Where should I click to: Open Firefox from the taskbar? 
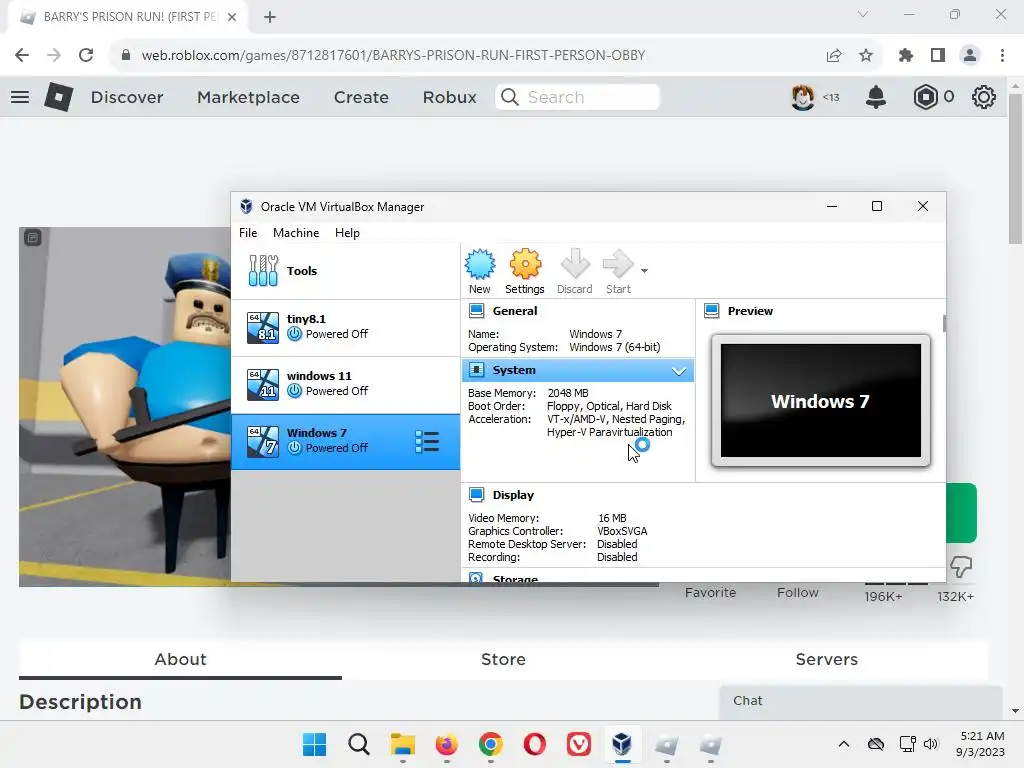pos(447,744)
